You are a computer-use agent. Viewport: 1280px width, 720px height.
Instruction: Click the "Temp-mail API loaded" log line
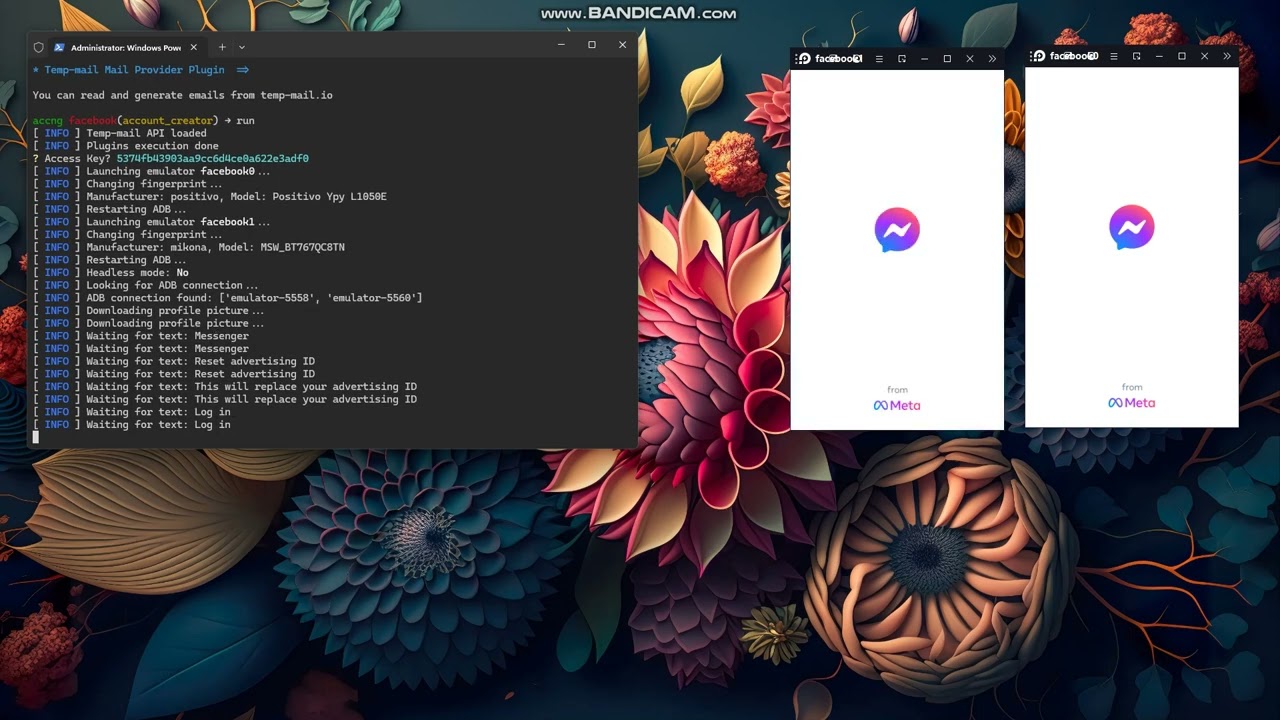coord(119,133)
